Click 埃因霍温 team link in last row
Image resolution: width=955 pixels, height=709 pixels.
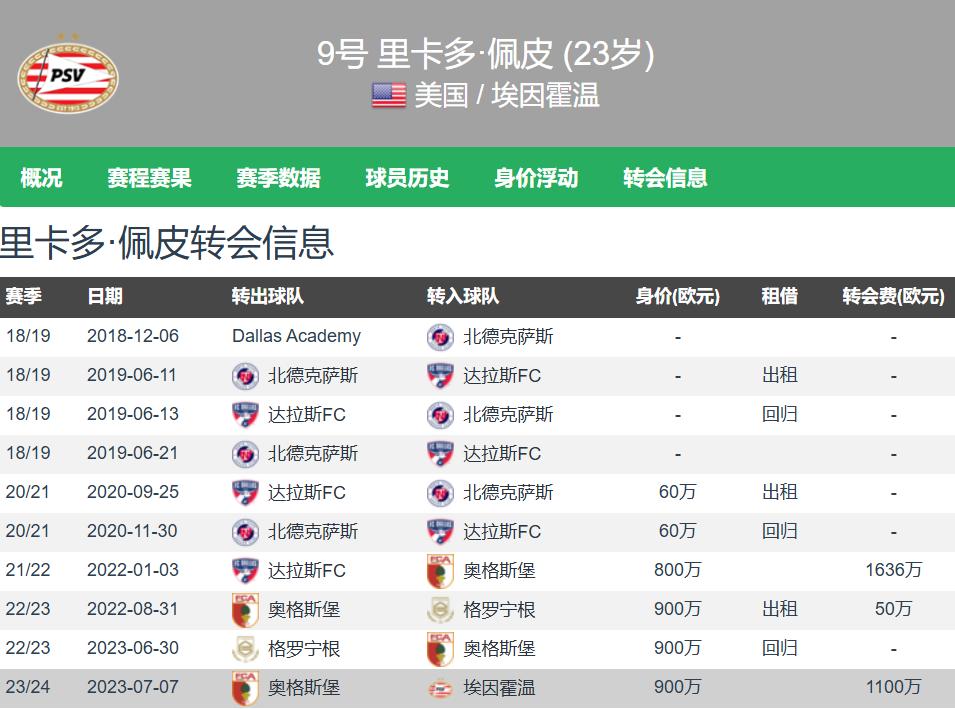[499, 688]
